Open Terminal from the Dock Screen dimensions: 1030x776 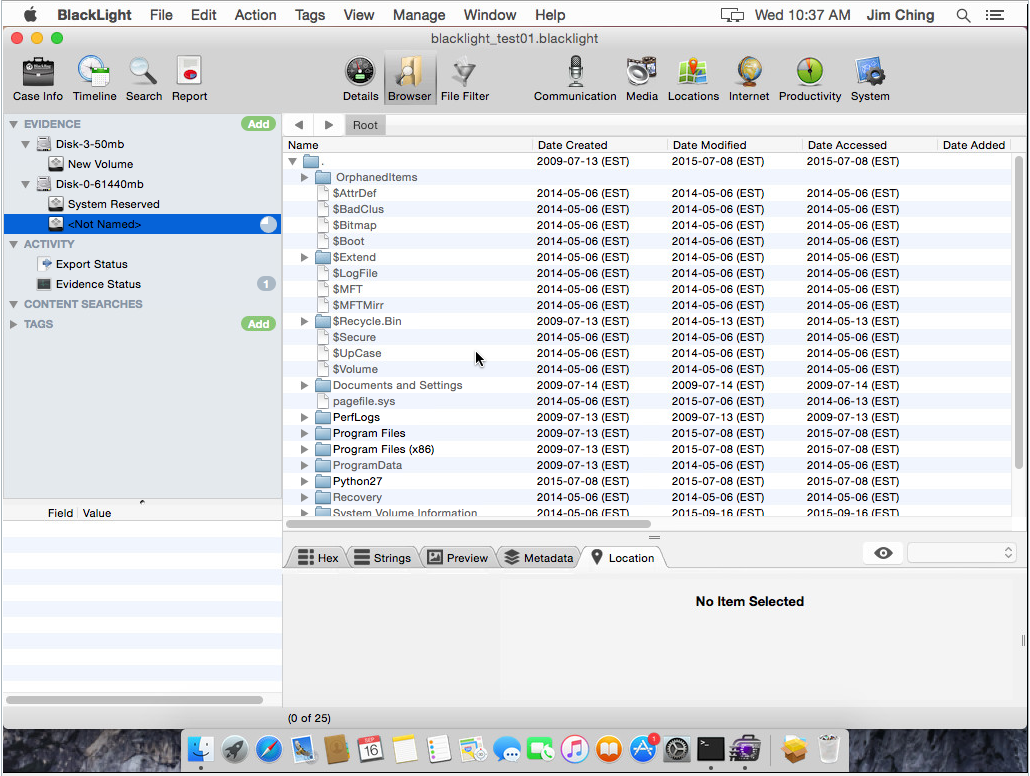coord(710,749)
